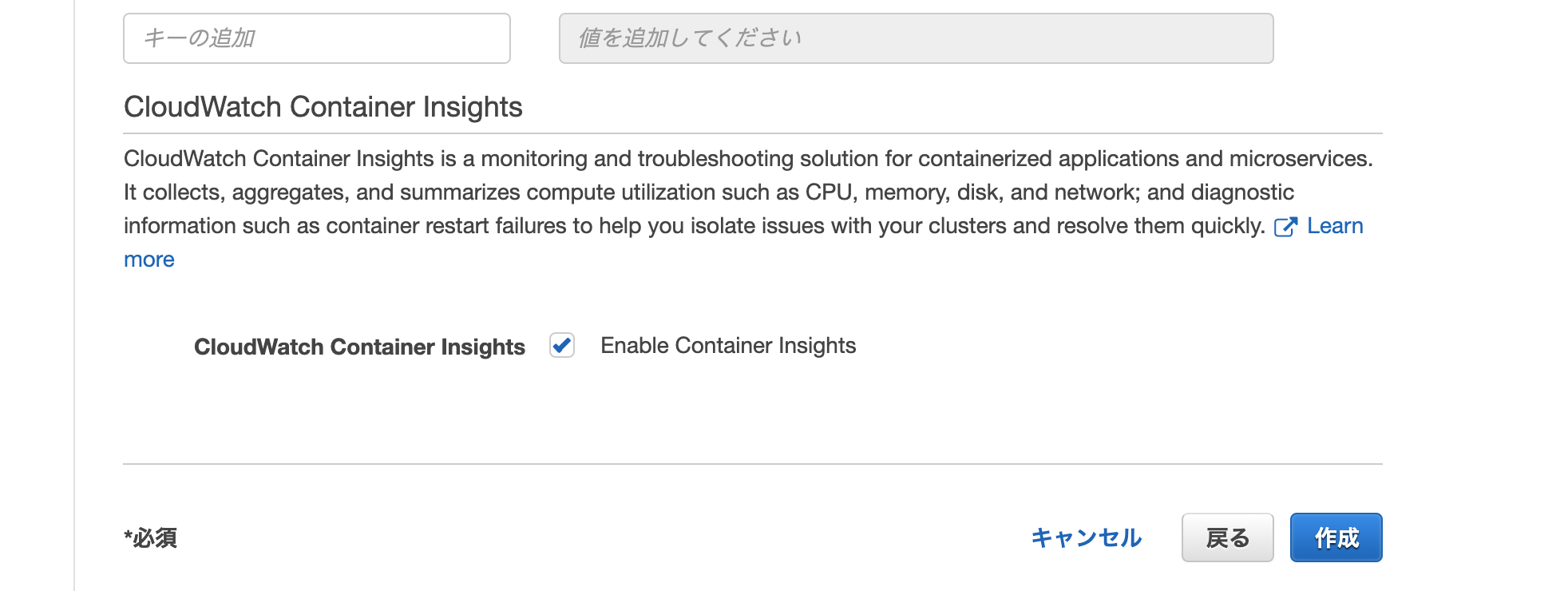Click the 値を追加してください value field
This screenshot has height=591, width=1568.
tap(916, 38)
